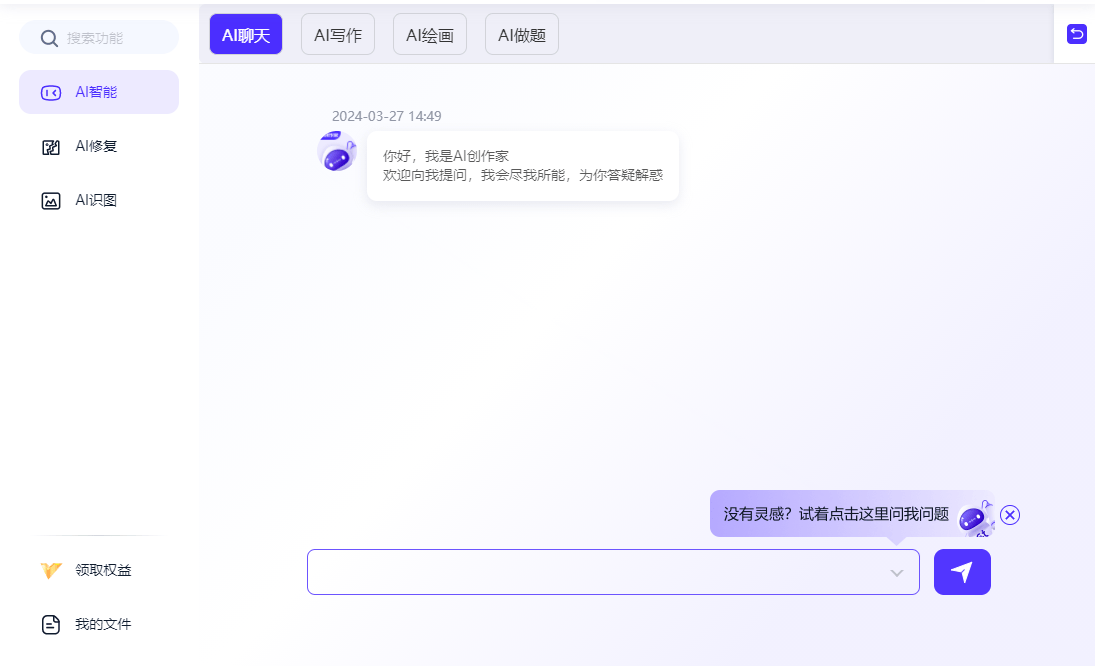The height and width of the screenshot is (666, 1095).
Task: Click the AI智能 robot icon in sidebar
Action: point(51,93)
